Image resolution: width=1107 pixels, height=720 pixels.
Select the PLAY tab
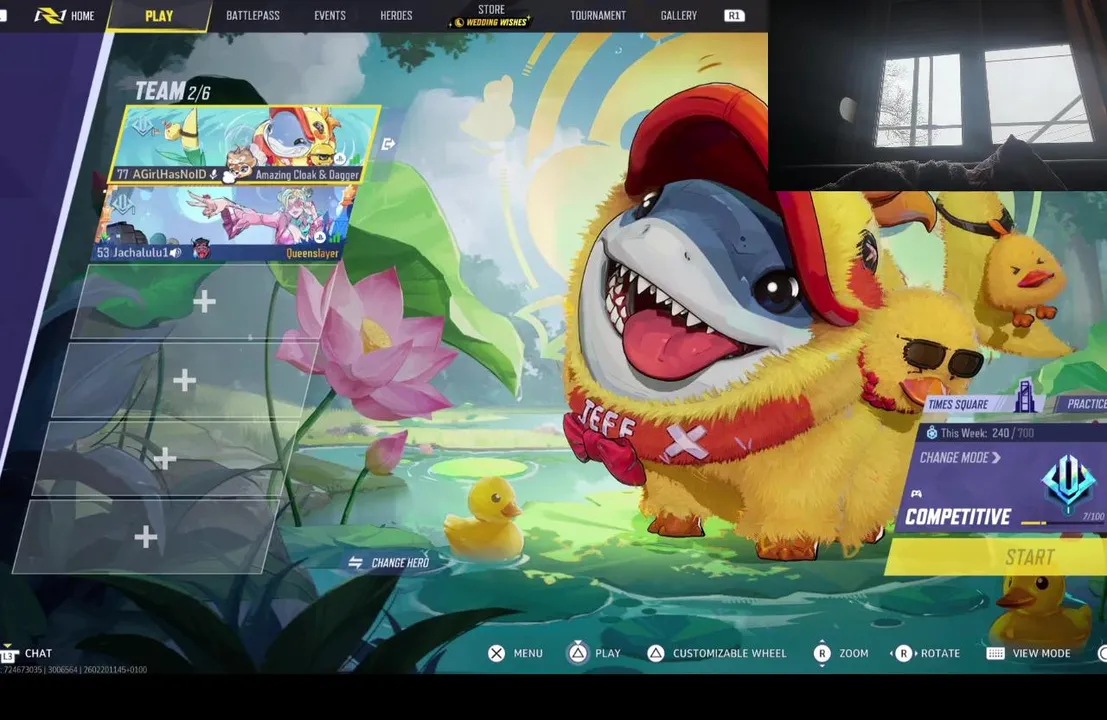pyautogui.click(x=159, y=16)
